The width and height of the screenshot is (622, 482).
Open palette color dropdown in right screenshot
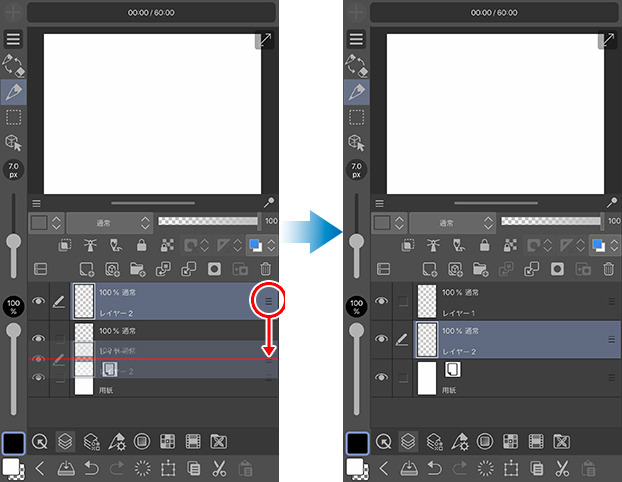(389, 223)
